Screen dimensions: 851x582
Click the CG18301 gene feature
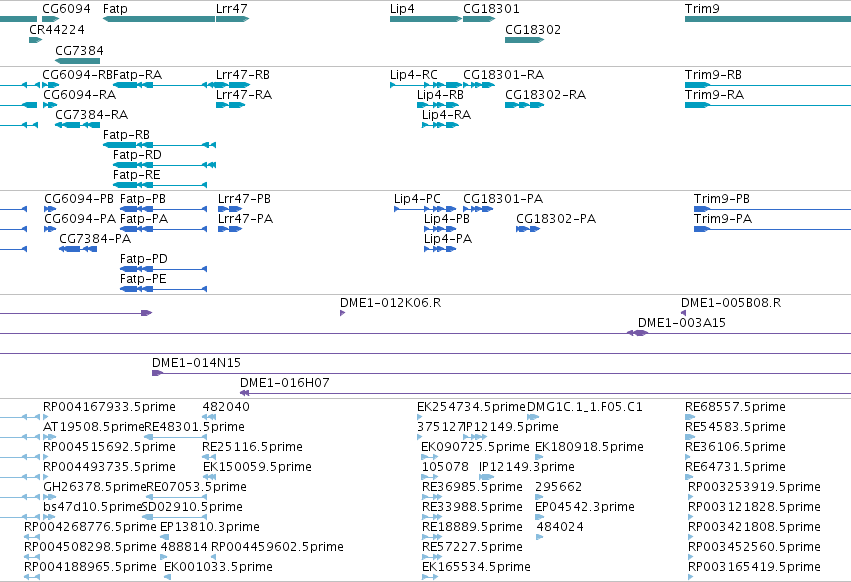click(479, 19)
